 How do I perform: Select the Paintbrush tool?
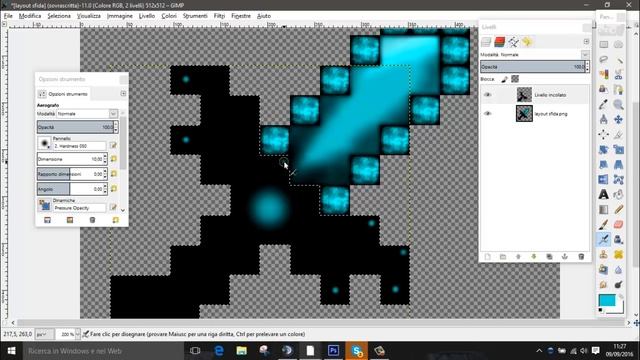(x=604, y=224)
